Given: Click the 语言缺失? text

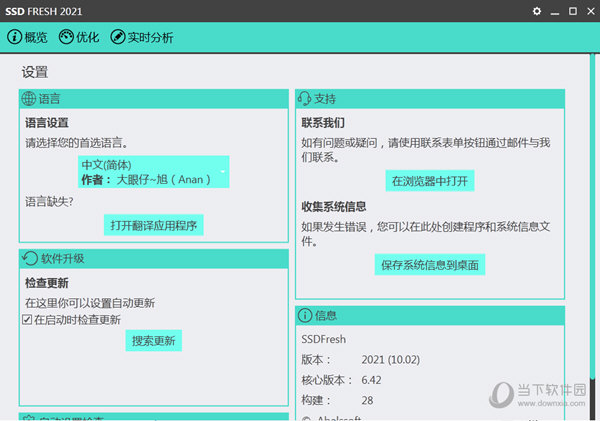Looking at the screenshot, I should (x=49, y=201).
